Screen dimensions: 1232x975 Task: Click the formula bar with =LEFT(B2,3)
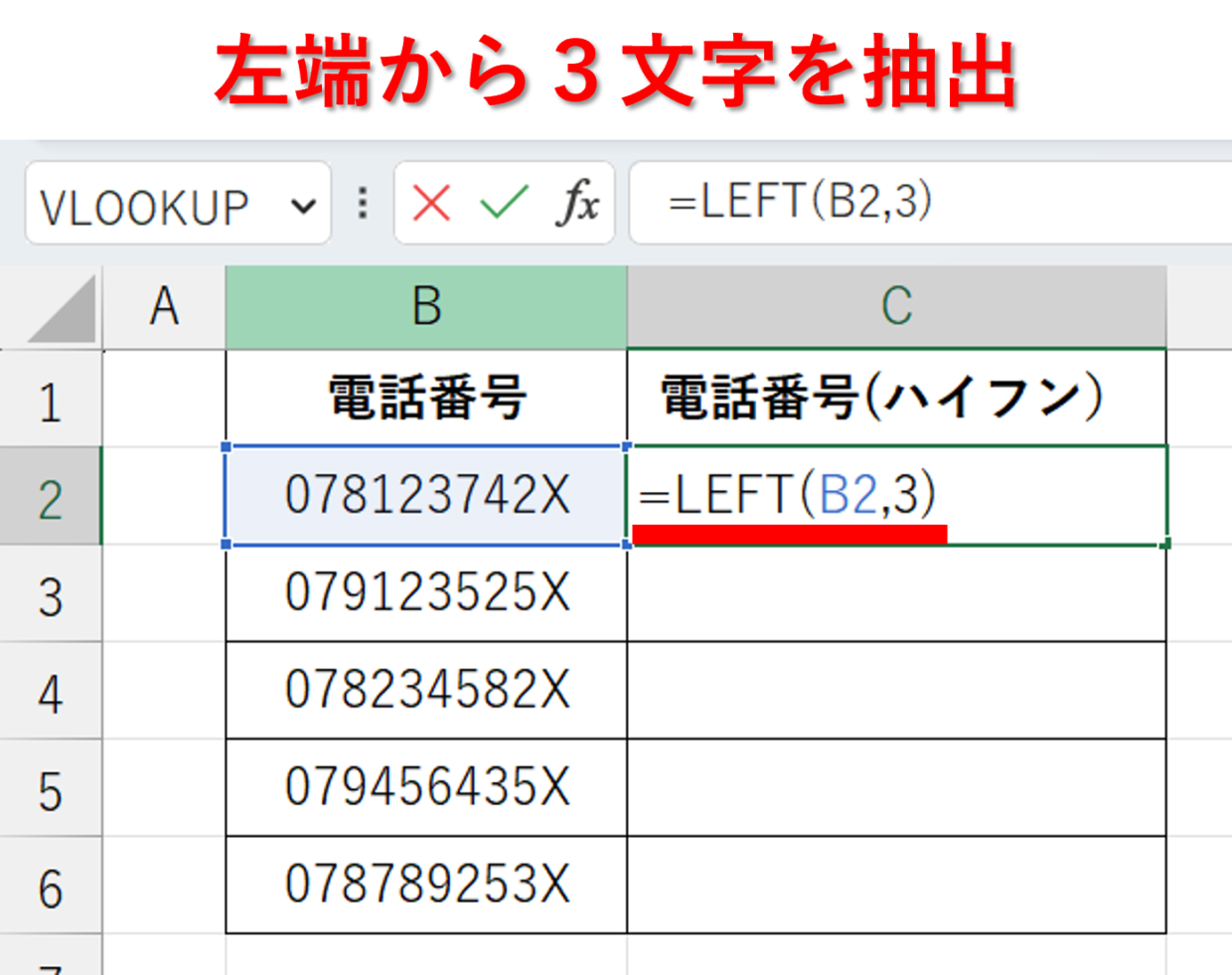[931, 203]
